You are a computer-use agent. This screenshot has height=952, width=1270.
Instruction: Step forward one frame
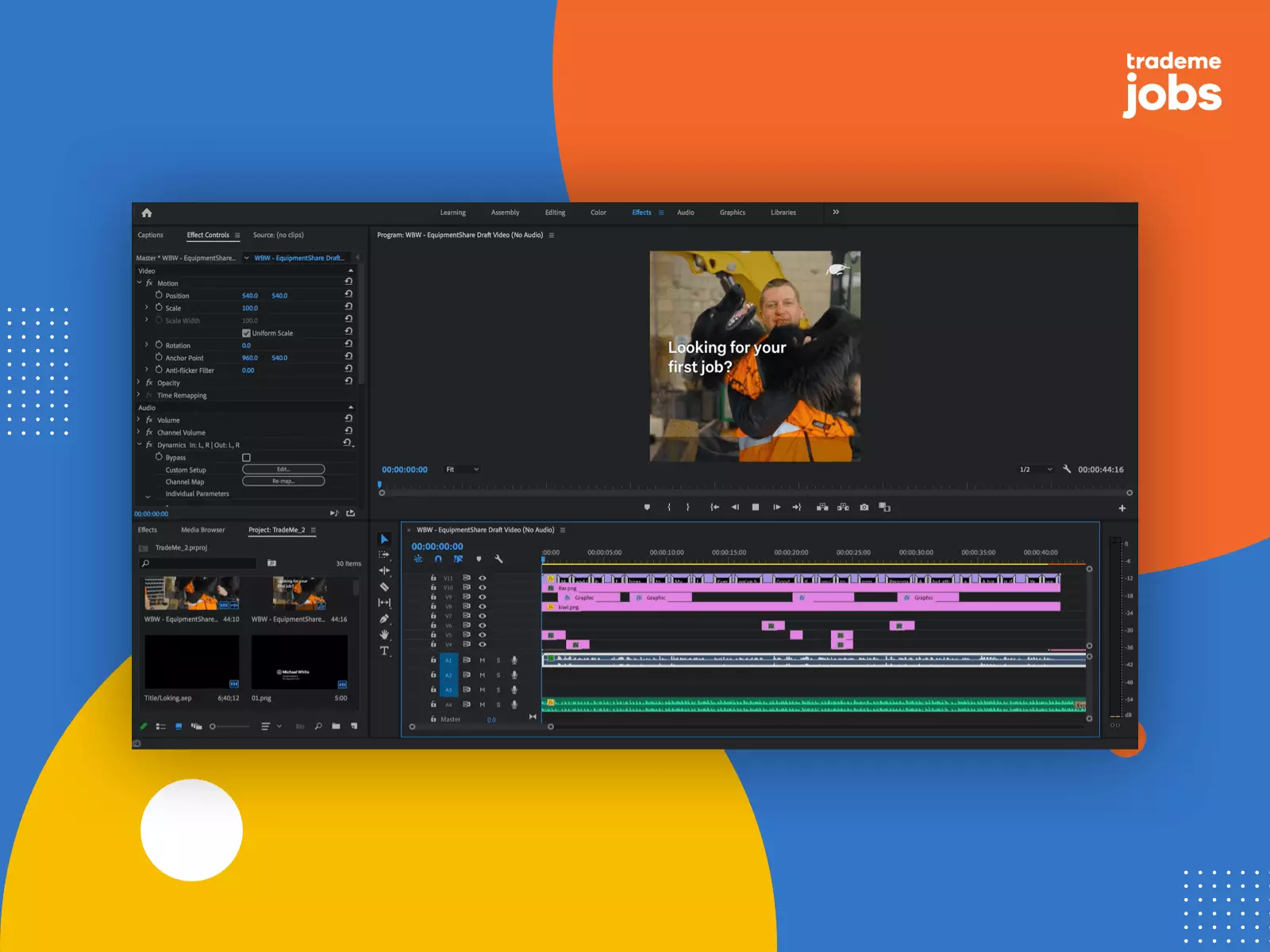click(777, 507)
